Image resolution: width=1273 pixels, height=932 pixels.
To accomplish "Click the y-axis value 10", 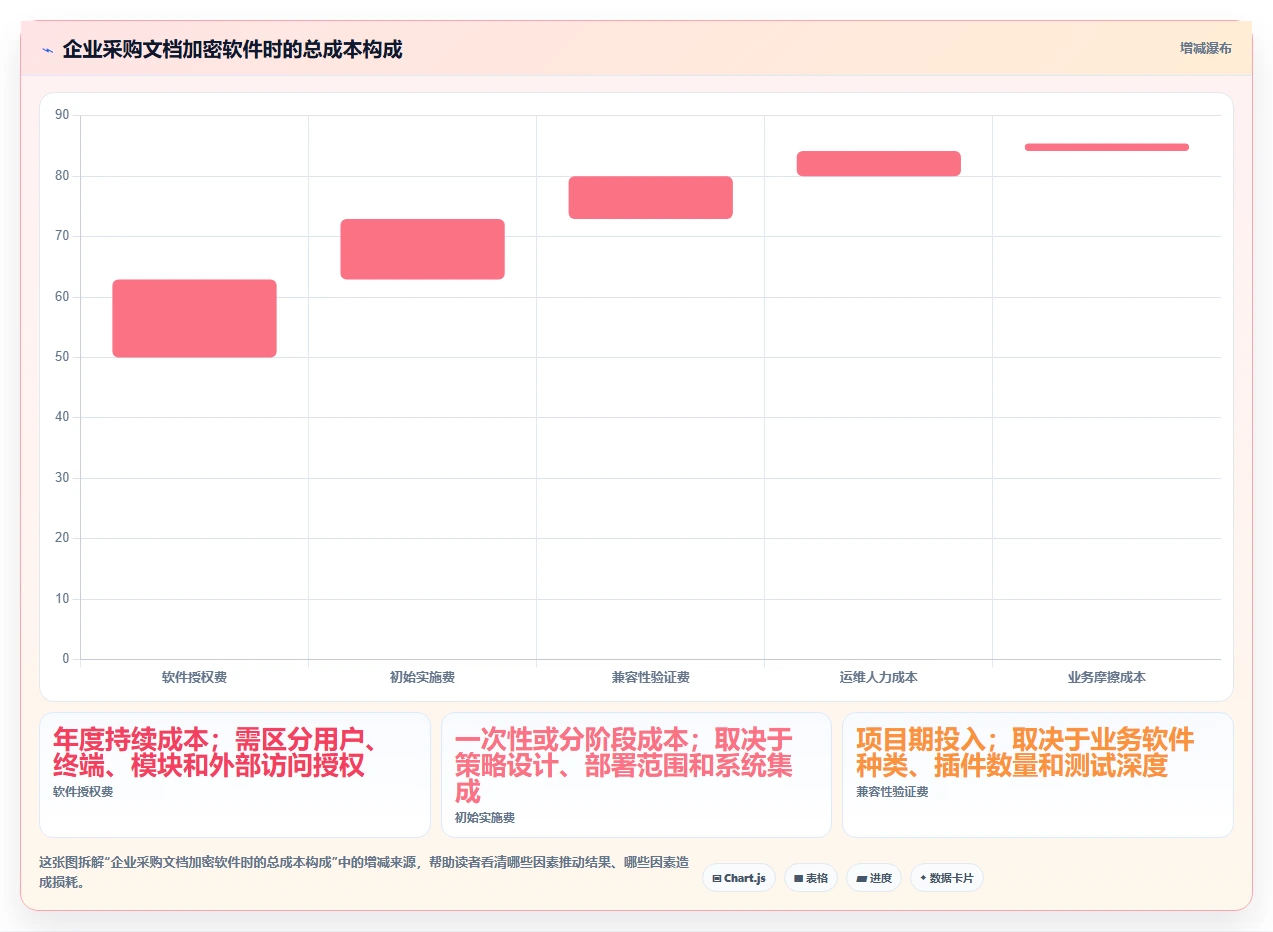I will tap(62, 599).
